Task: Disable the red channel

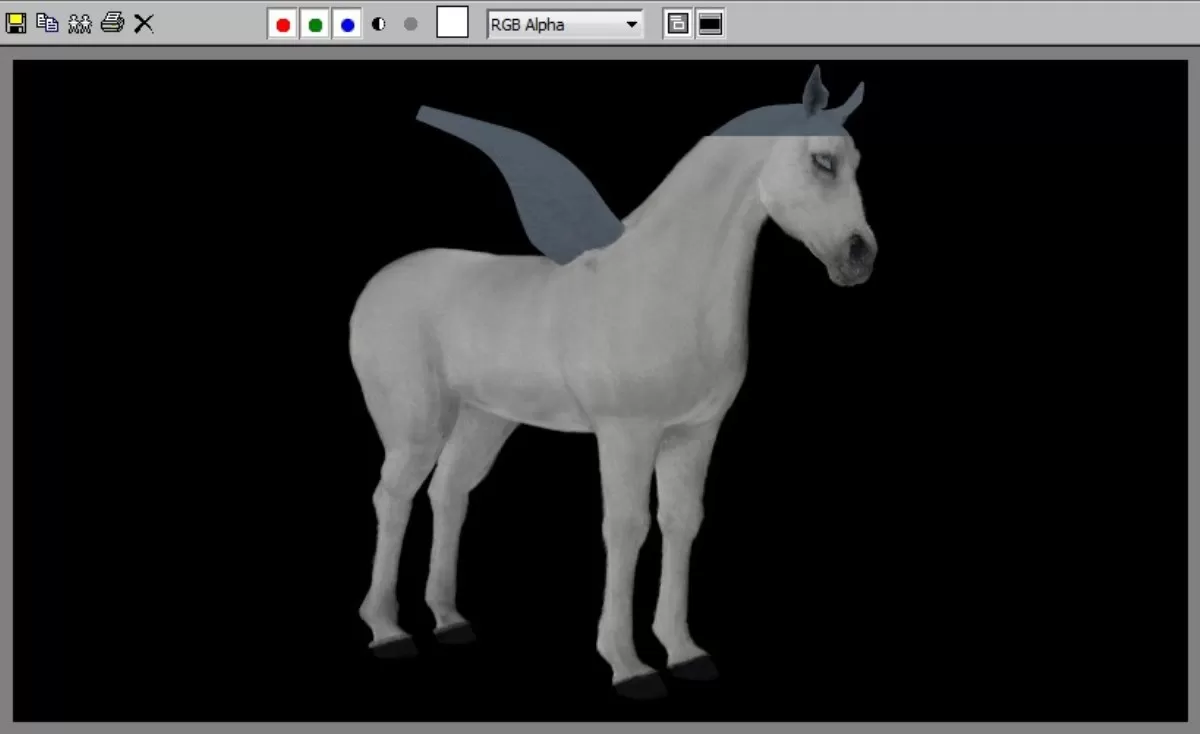Action: coord(283,23)
